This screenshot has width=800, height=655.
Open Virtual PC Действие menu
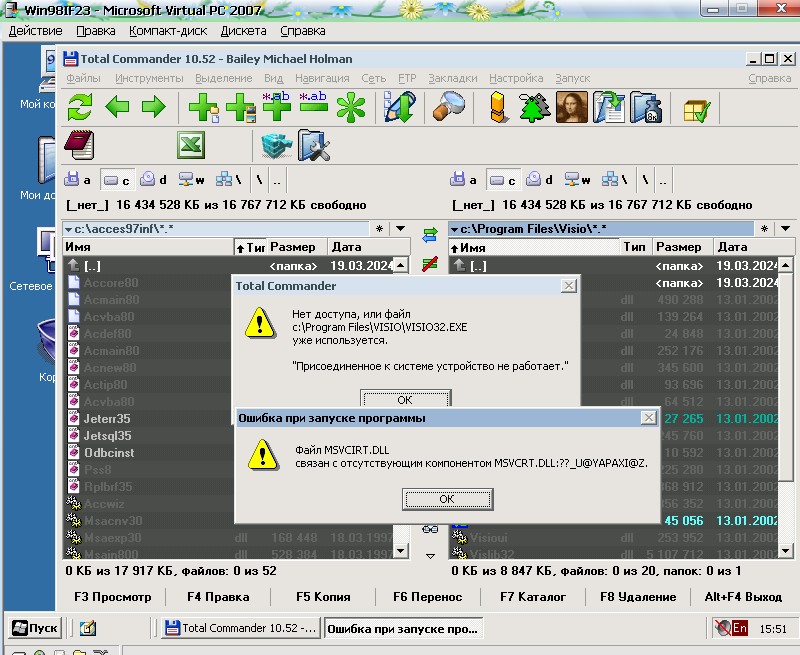pyautogui.click(x=35, y=31)
